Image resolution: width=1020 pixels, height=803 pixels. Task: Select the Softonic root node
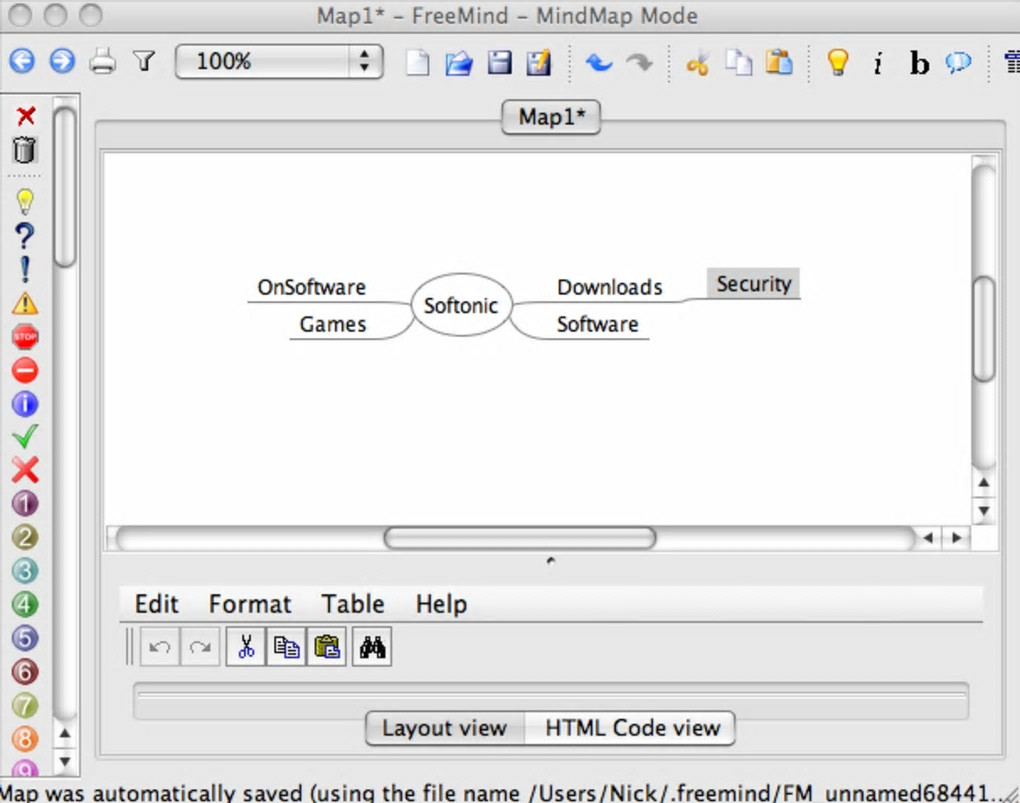pyautogui.click(x=461, y=305)
